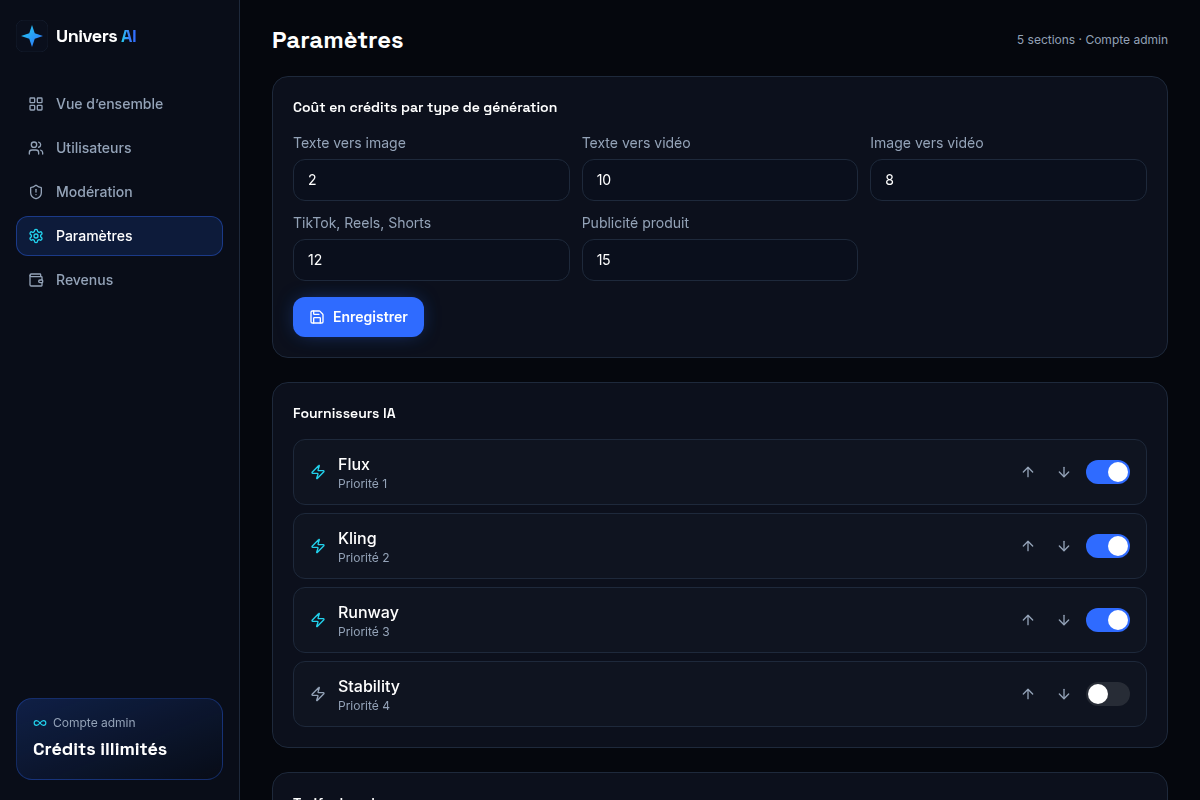Screen dimensions: 1200x800
Task: Disable the Kling provider toggle
Action: pyautogui.click(x=1108, y=546)
